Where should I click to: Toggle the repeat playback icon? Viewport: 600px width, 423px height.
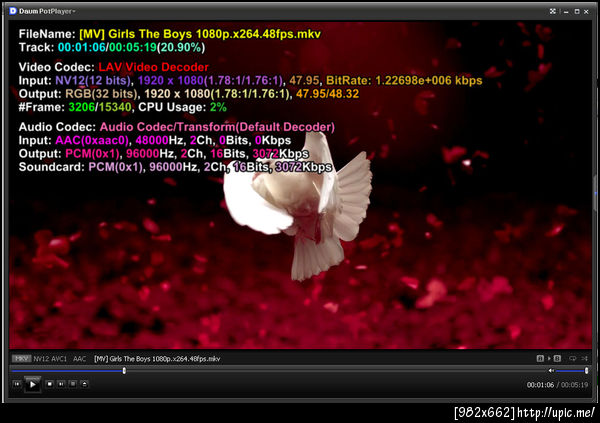(572, 358)
